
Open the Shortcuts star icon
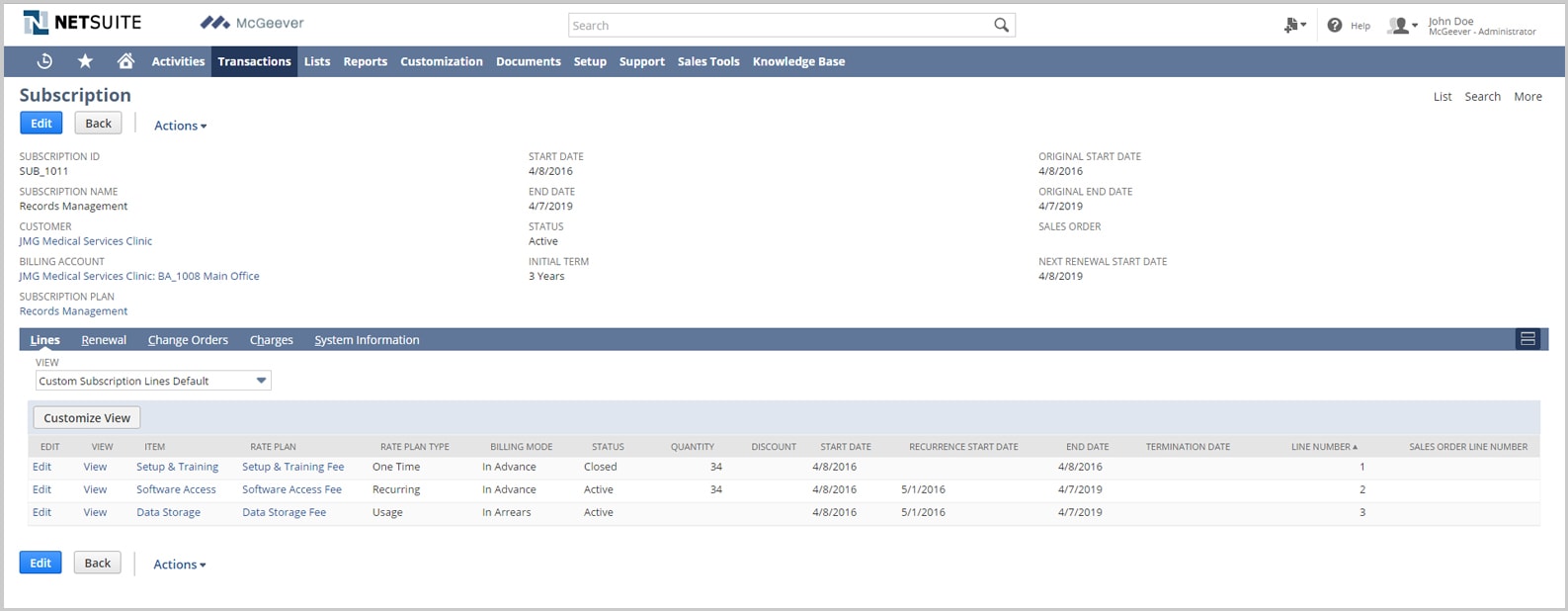(x=85, y=61)
